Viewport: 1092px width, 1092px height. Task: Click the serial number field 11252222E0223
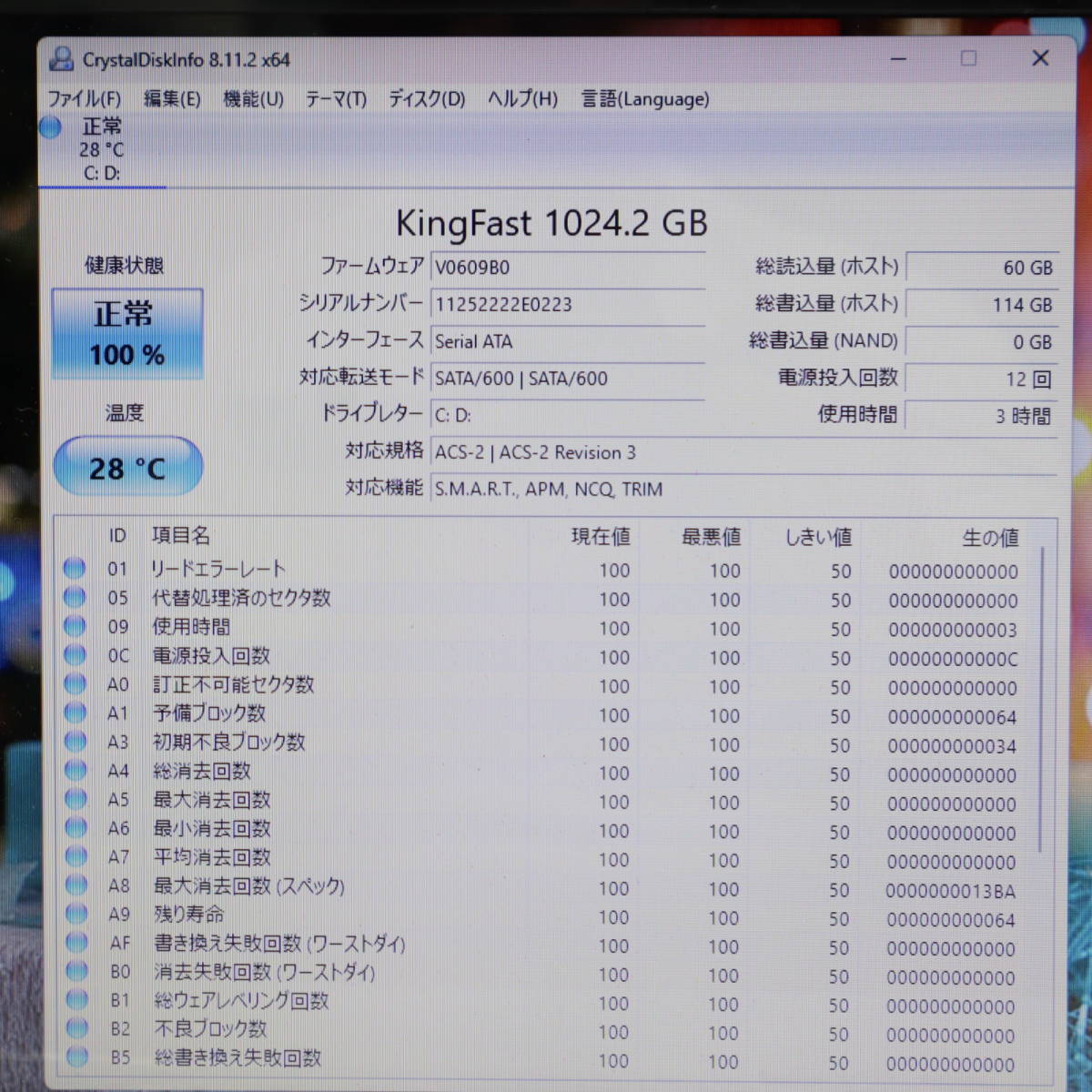[567, 304]
